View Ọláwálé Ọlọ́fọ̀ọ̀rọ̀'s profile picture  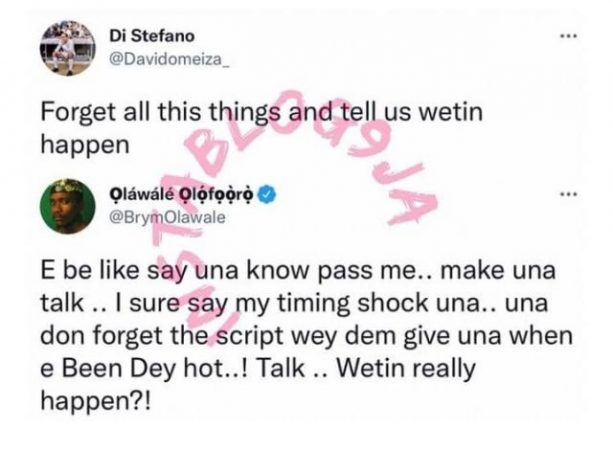click(68, 206)
